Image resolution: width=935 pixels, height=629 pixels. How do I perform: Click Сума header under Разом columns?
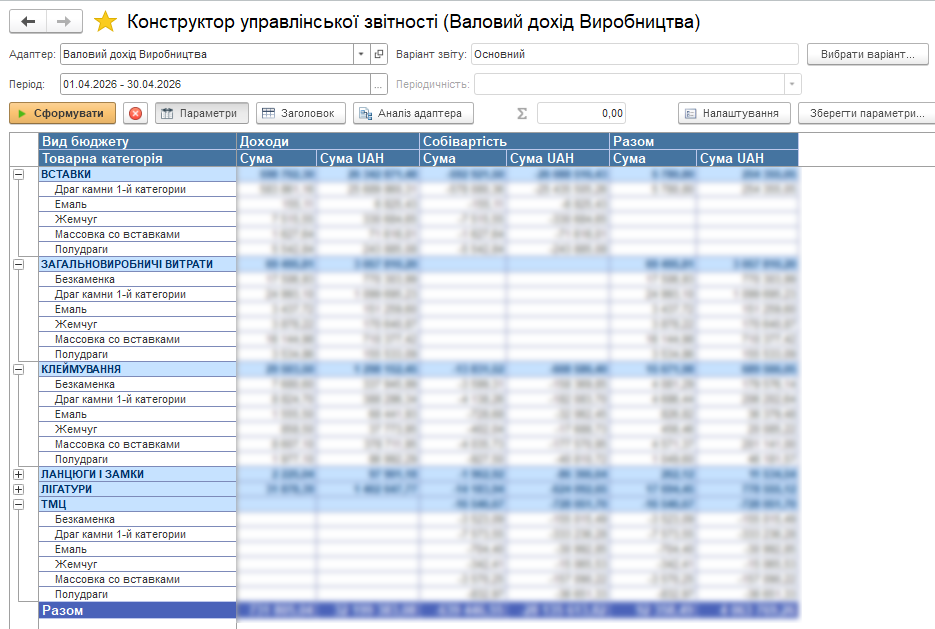(653, 158)
